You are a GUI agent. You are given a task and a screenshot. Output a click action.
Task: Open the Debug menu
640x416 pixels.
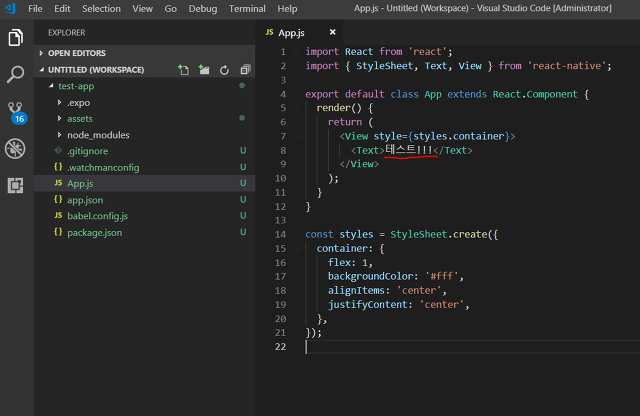coord(203,9)
